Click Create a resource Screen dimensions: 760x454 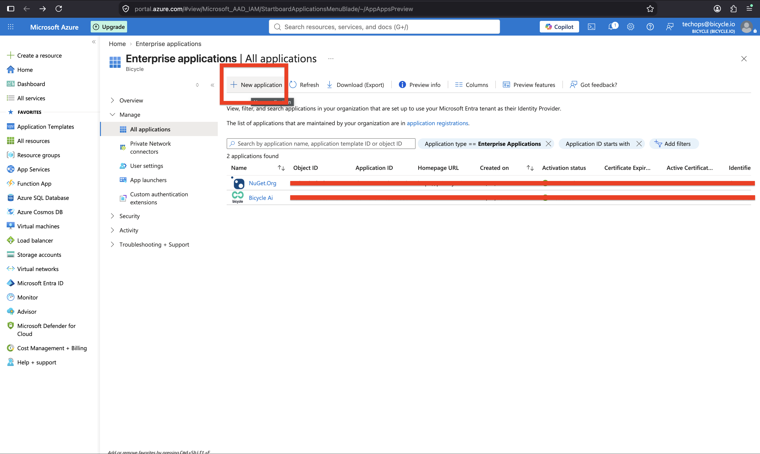tap(34, 55)
